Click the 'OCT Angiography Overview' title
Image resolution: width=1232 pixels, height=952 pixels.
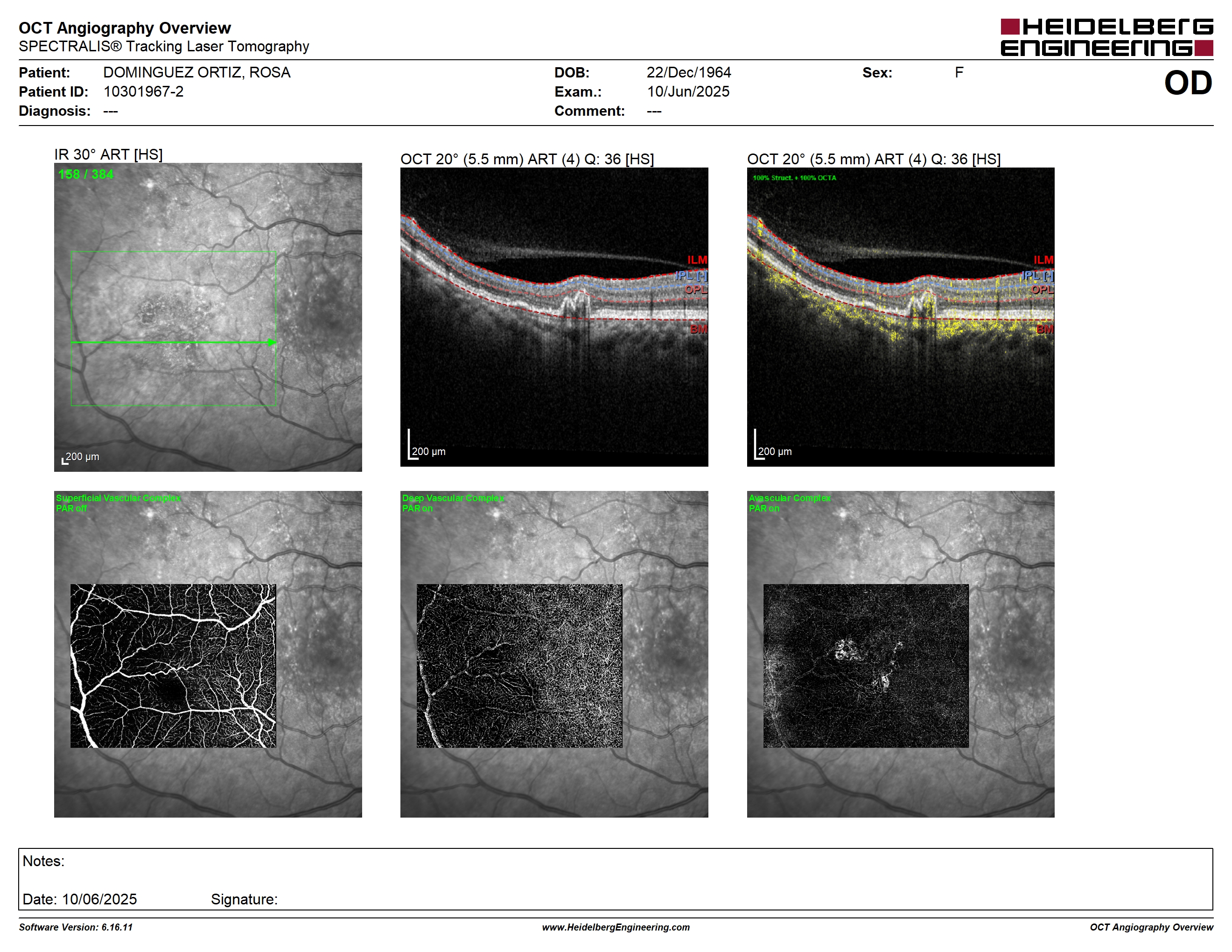tap(125, 28)
